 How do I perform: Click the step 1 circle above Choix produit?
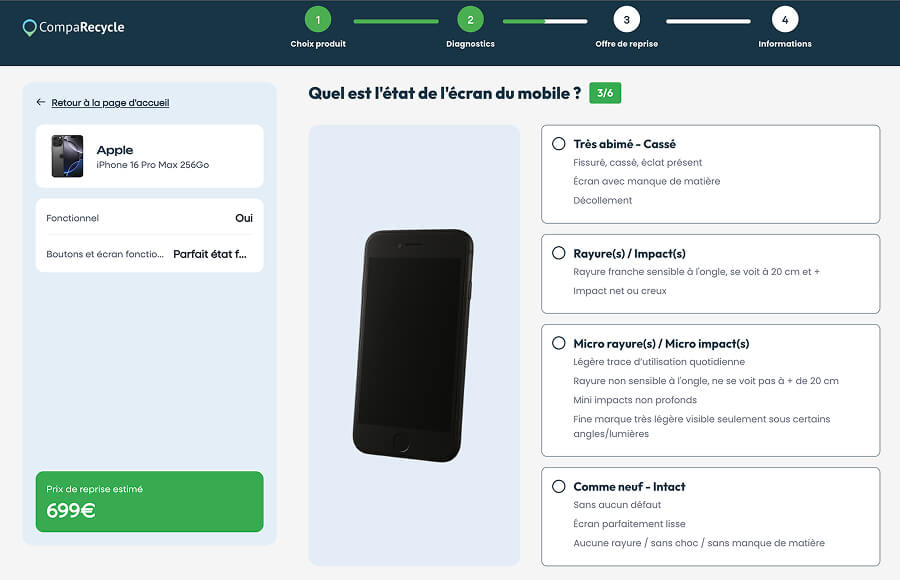pos(318,18)
